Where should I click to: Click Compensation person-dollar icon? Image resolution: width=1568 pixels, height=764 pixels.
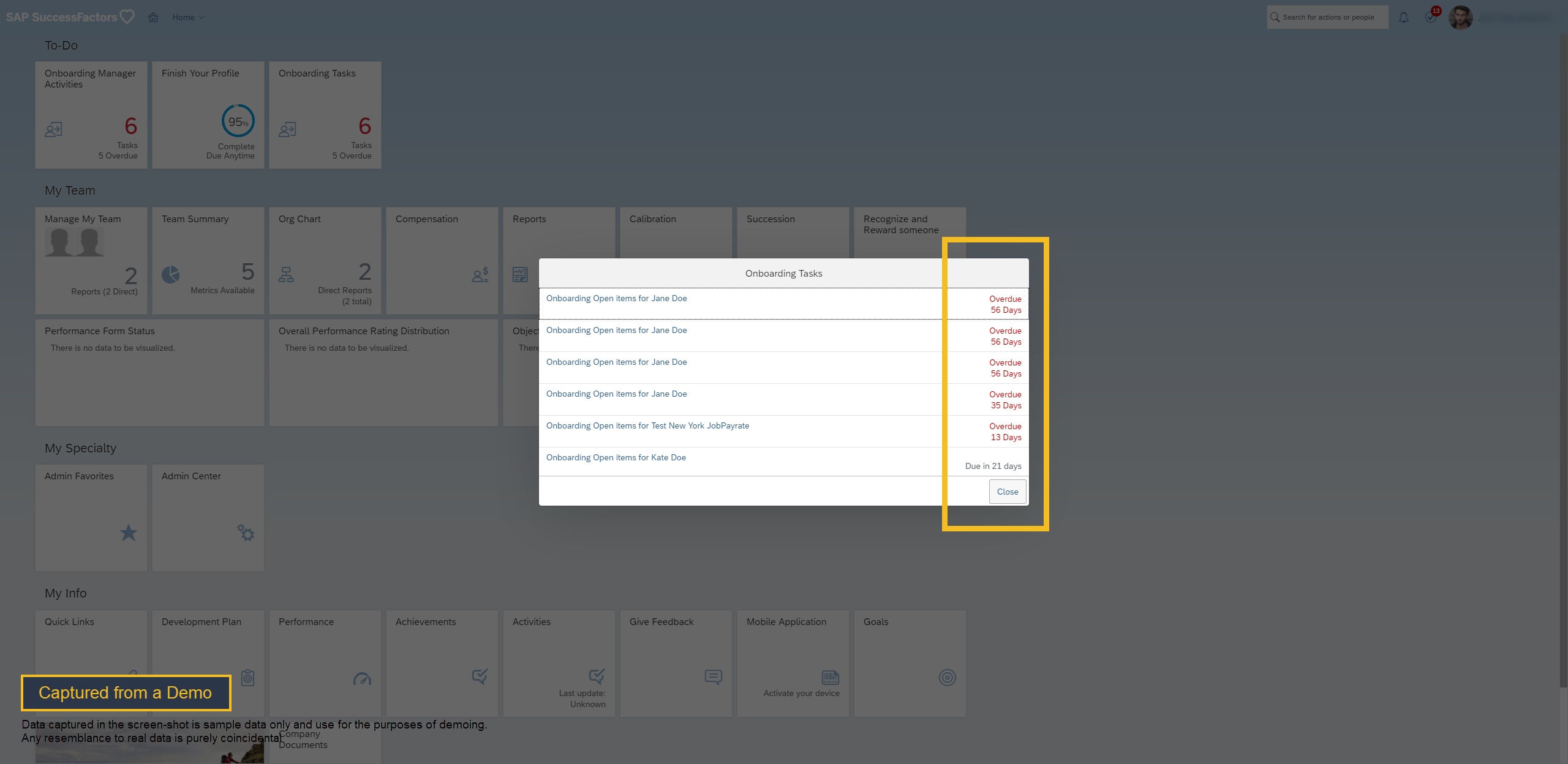480,274
